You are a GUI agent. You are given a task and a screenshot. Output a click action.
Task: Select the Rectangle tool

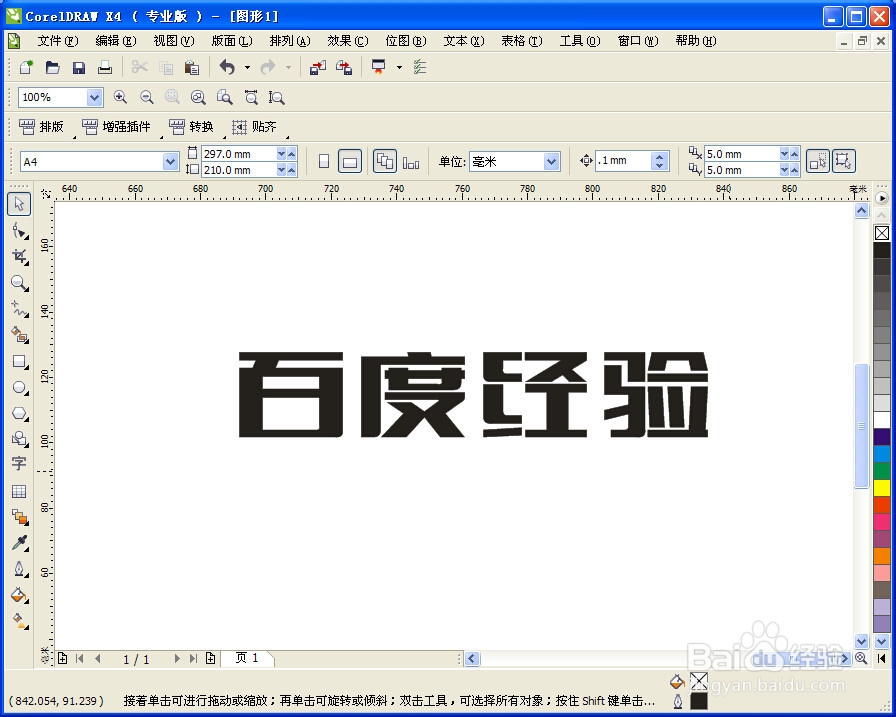pos(19,362)
